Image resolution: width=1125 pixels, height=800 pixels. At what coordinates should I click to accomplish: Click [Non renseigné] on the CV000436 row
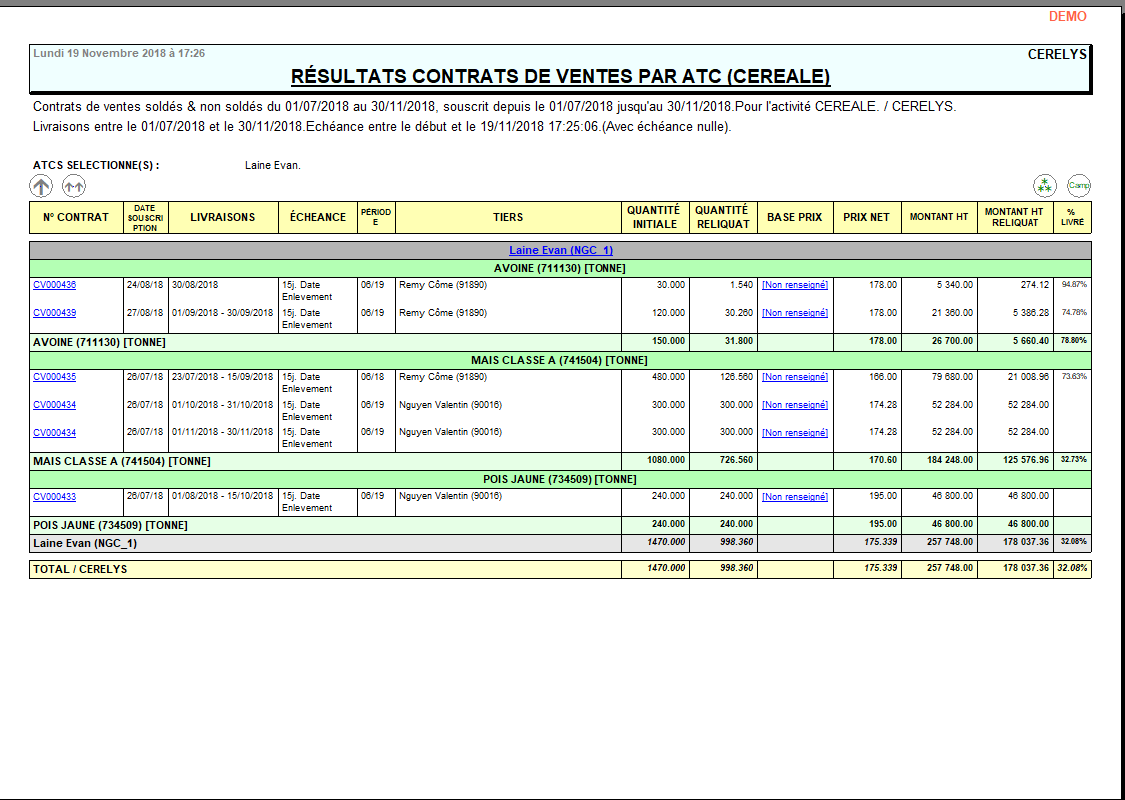click(795, 285)
